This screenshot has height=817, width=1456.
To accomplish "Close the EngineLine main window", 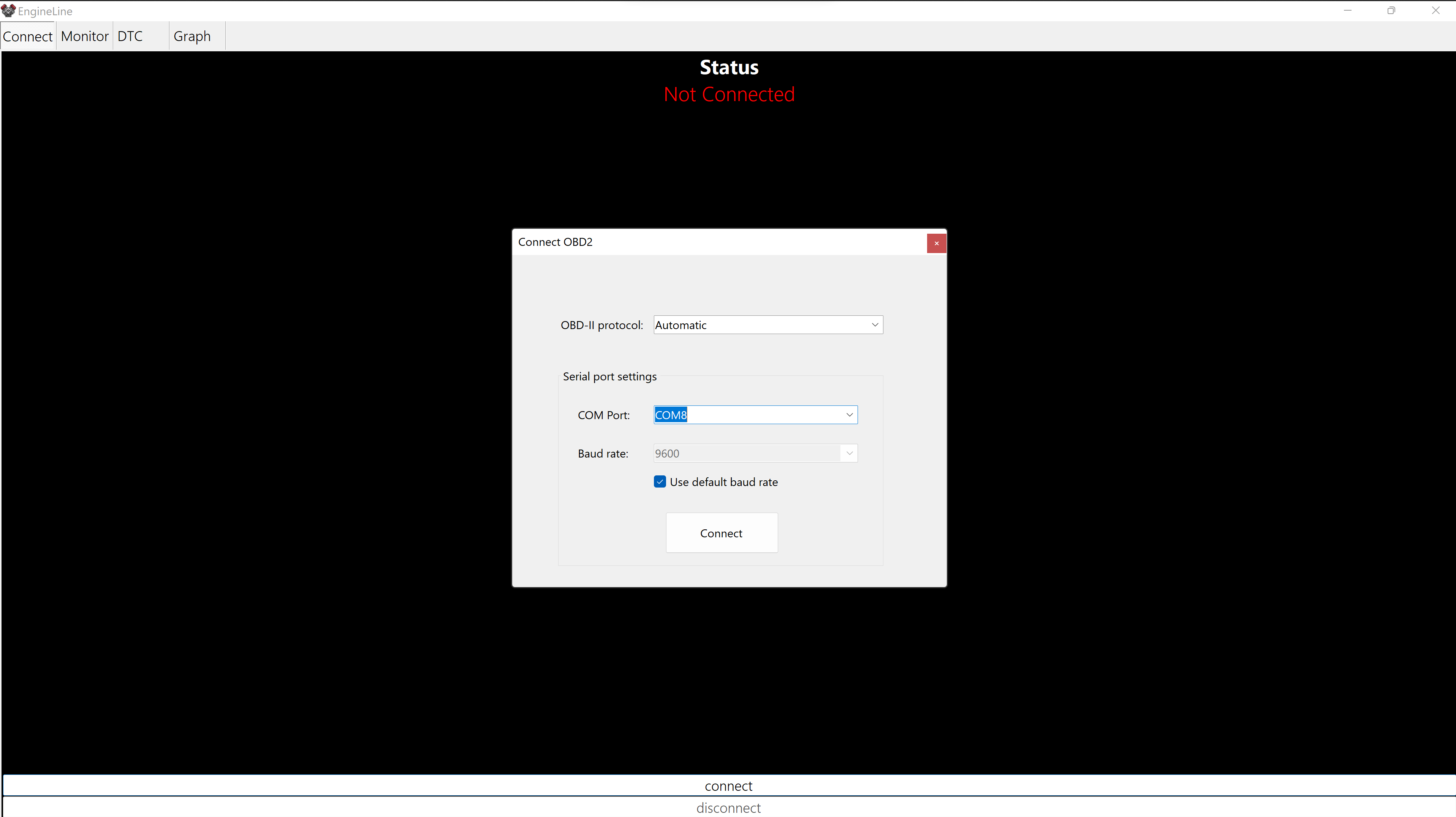I will 1435,11.
